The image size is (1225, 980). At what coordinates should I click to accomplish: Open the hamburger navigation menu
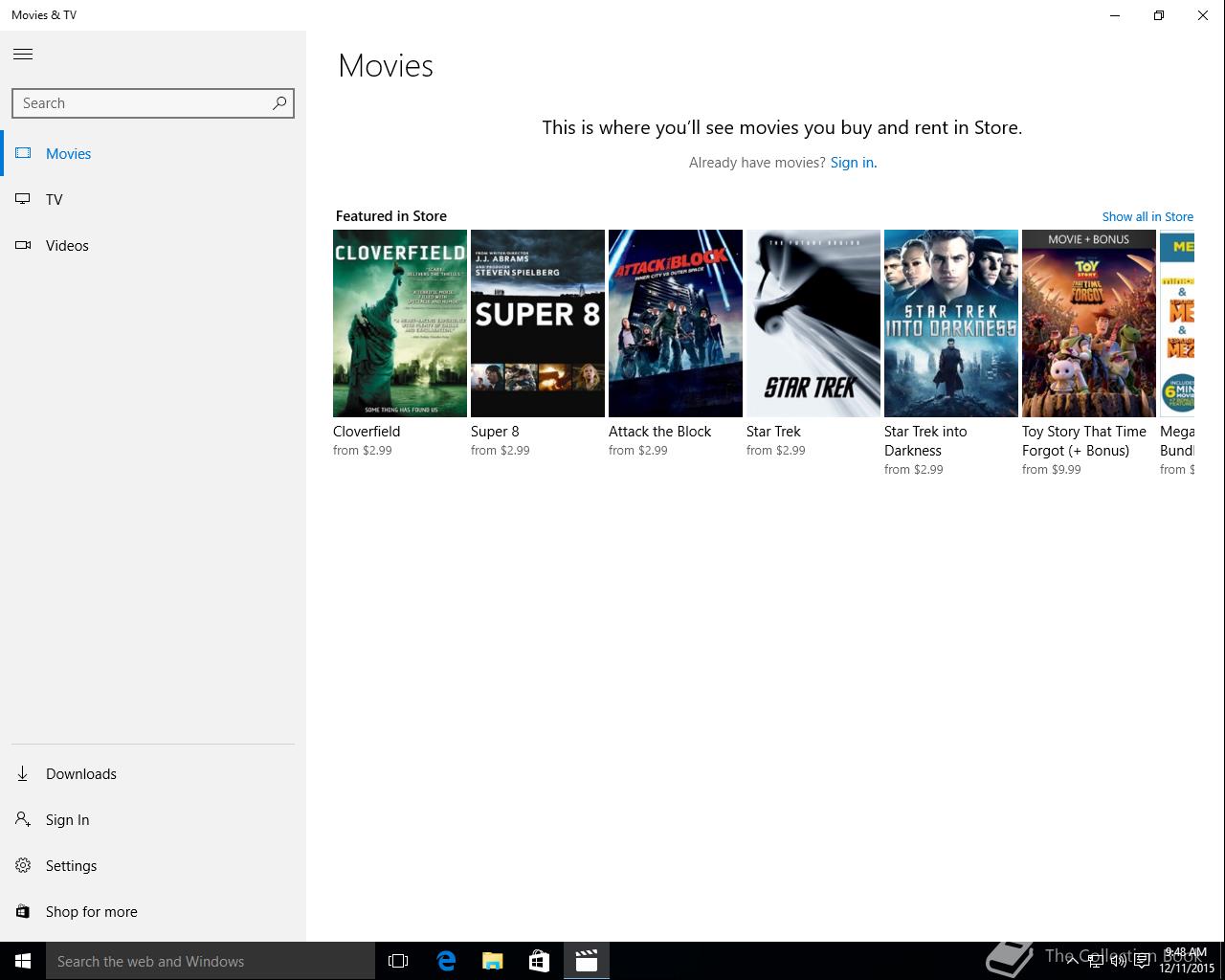click(x=23, y=55)
